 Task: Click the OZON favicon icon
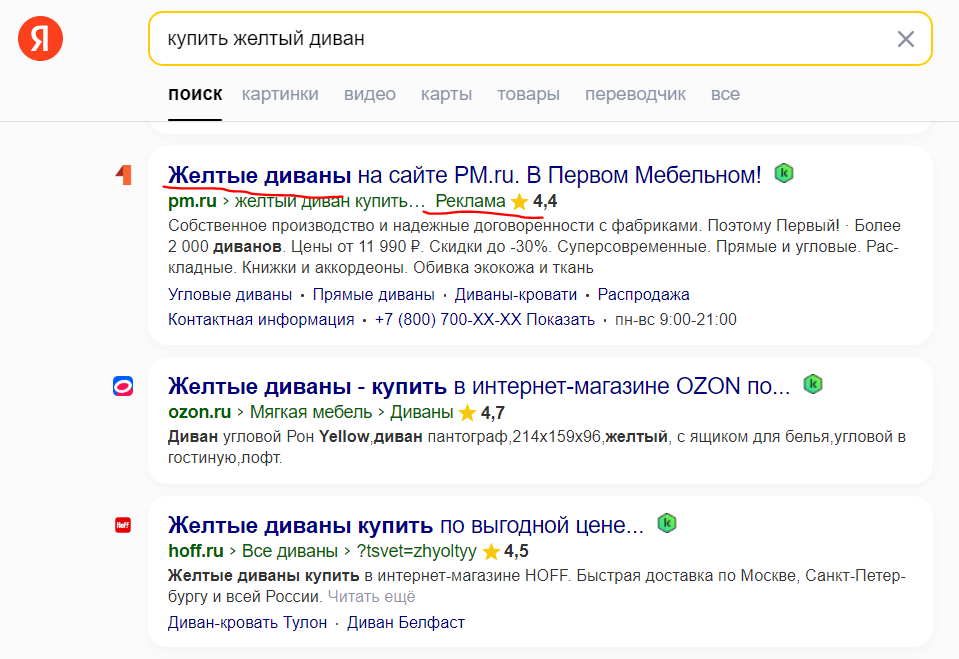pos(123,386)
